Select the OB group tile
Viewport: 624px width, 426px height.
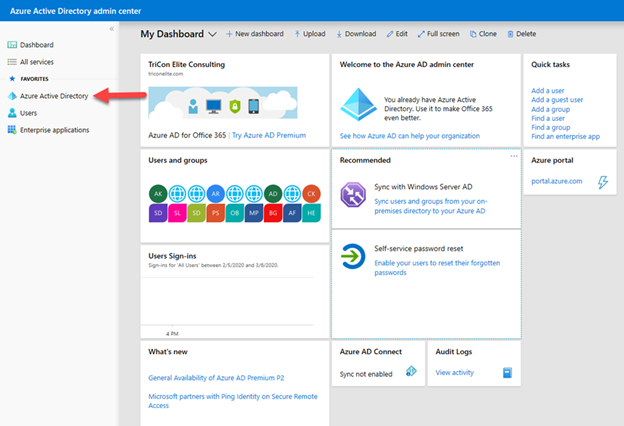click(x=234, y=213)
